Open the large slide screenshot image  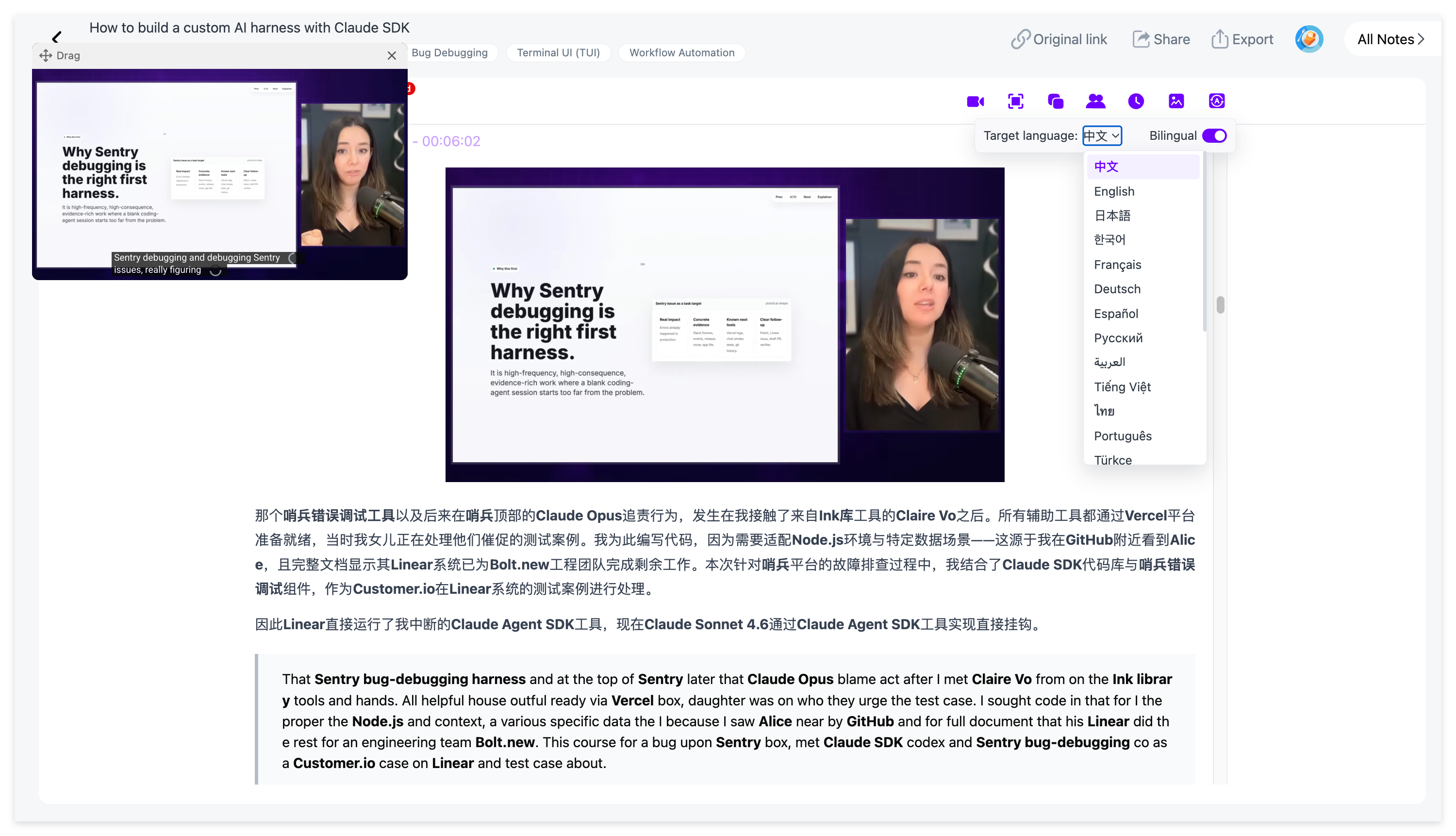tap(724, 324)
